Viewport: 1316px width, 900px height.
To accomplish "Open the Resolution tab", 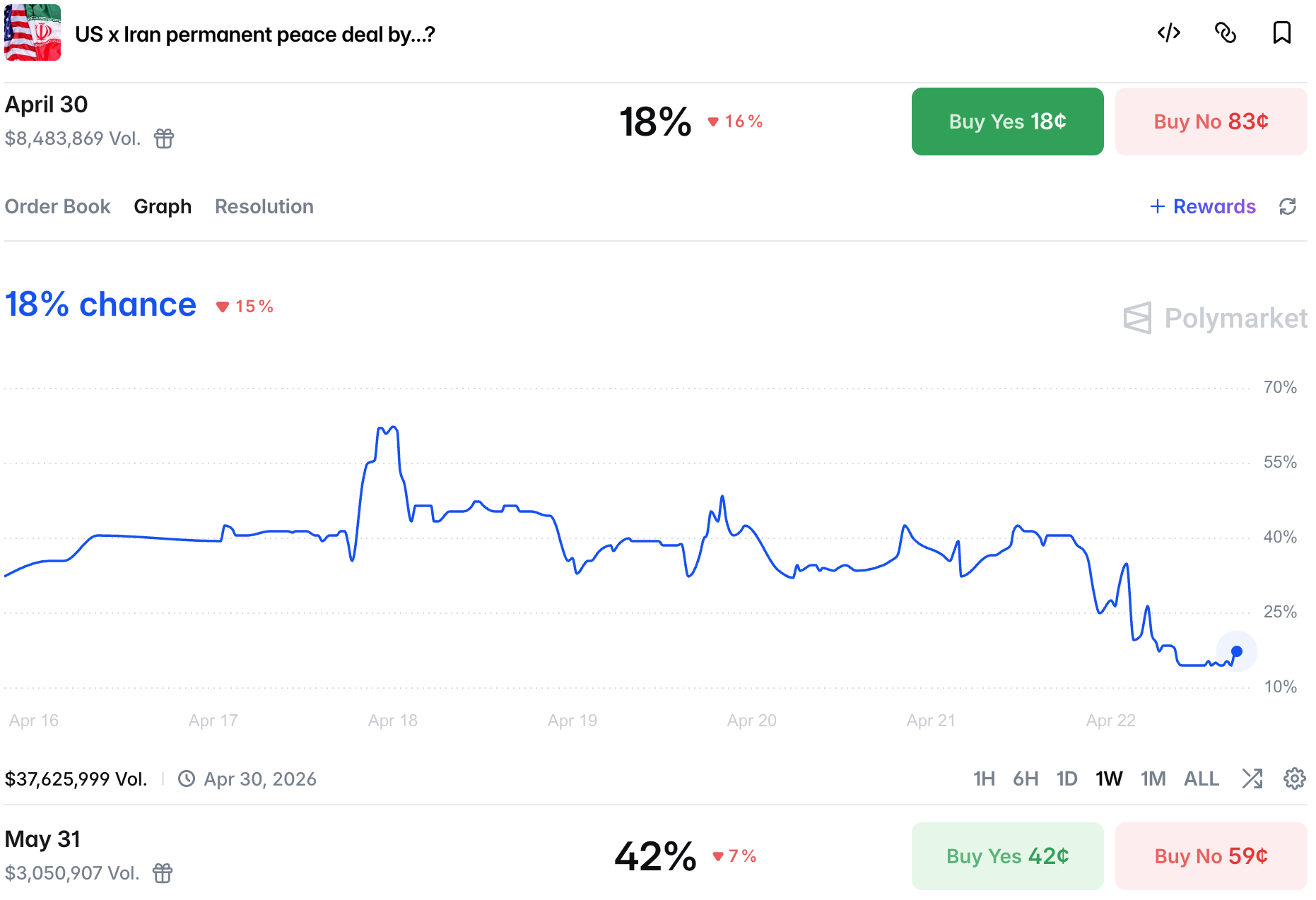I will click(264, 206).
